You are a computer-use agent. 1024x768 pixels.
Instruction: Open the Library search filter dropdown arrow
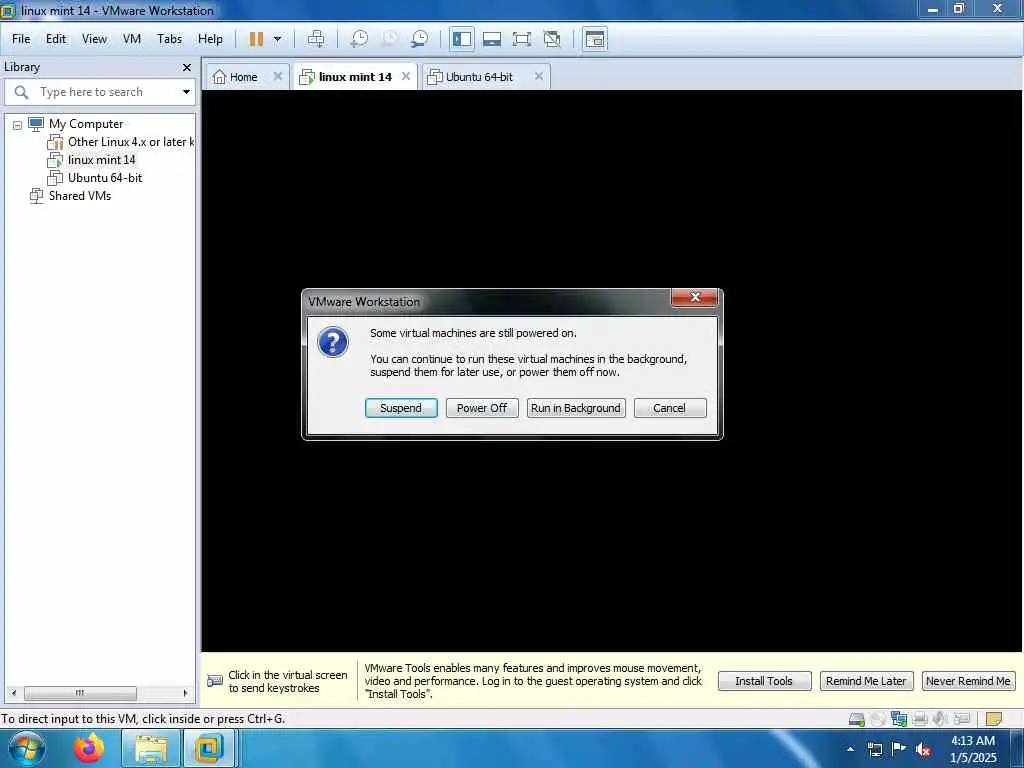coord(186,92)
